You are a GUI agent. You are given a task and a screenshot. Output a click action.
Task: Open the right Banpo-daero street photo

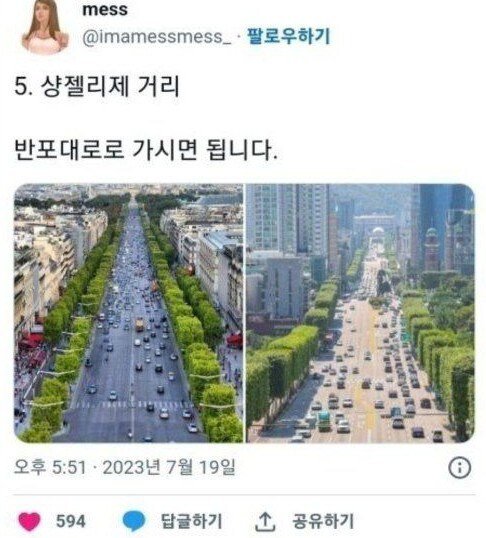click(360, 313)
